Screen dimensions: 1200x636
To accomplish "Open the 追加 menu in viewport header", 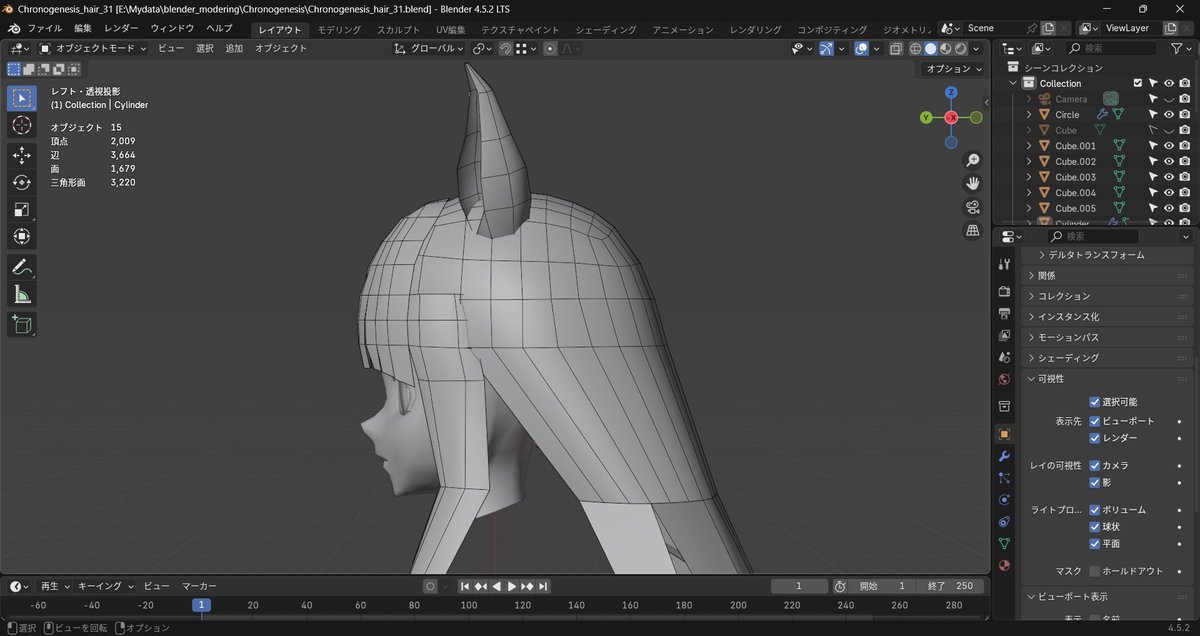I will coord(234,48).
